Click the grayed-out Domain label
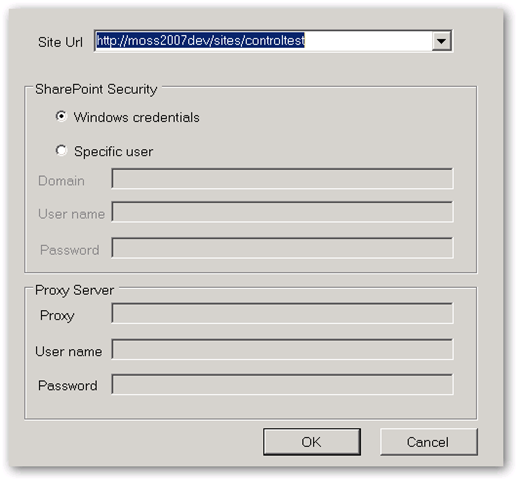 pos(61,181)
